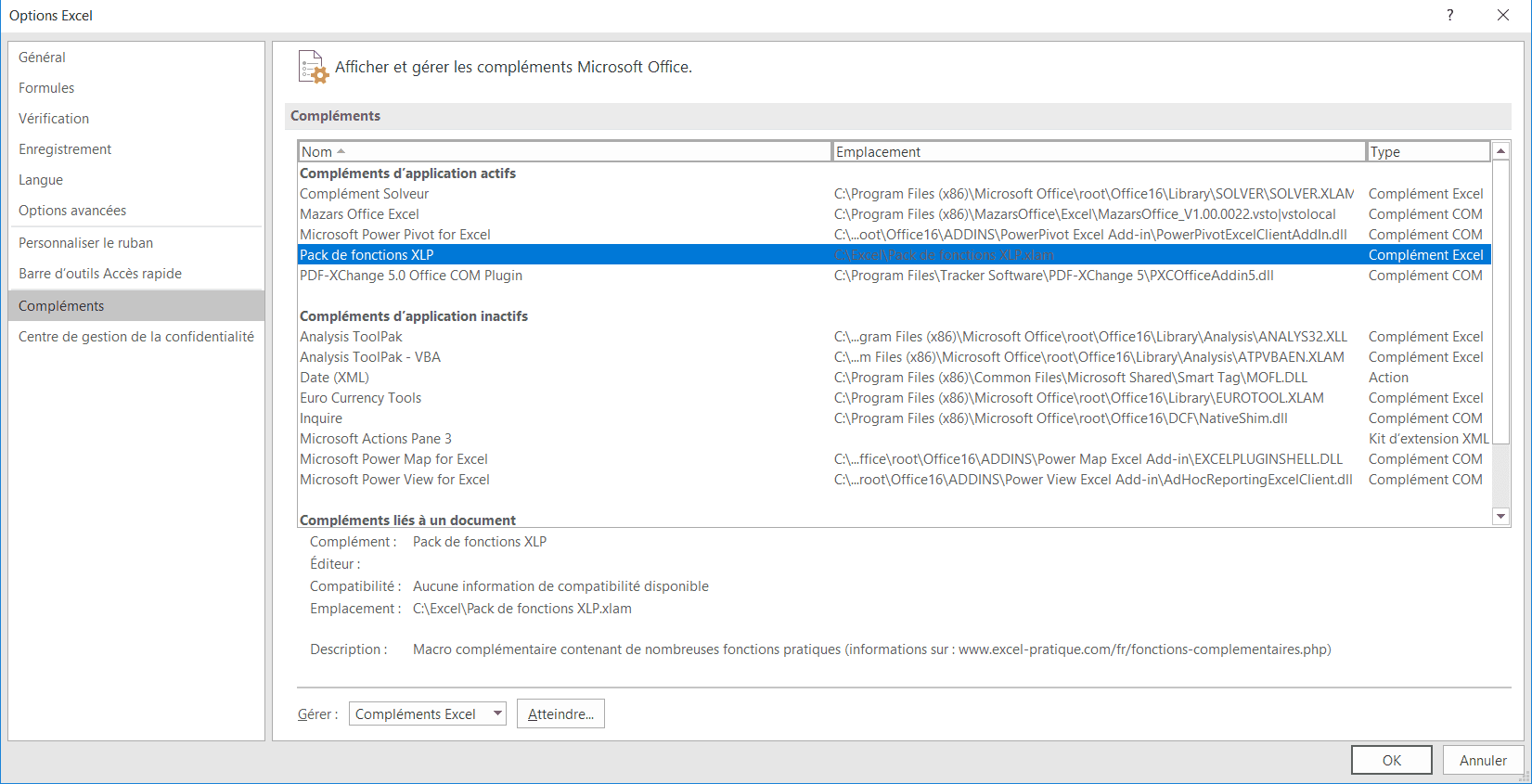
Task: Open the Formules settings category
Action: click(46, 88)
